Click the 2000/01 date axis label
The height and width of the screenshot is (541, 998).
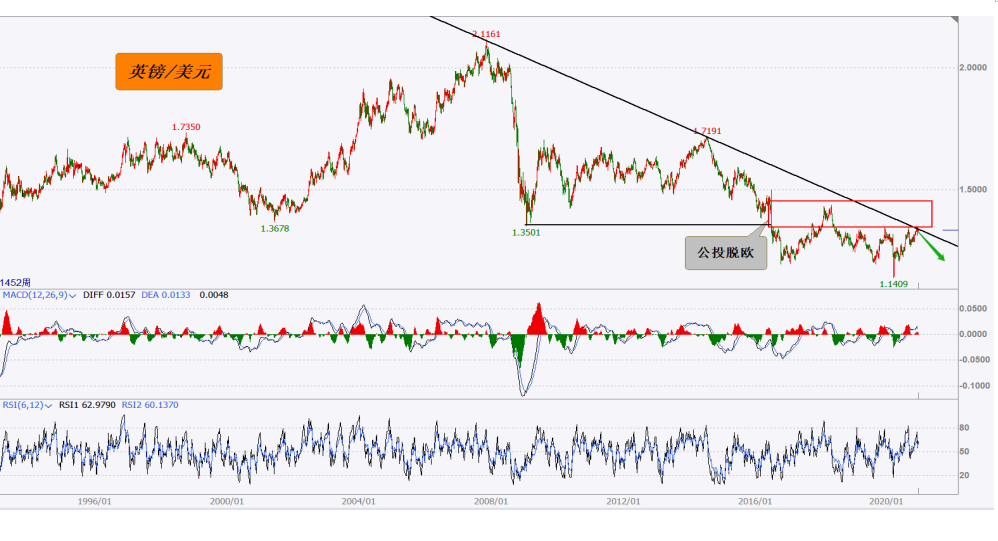pyautogui.click(x=227, y=502)
